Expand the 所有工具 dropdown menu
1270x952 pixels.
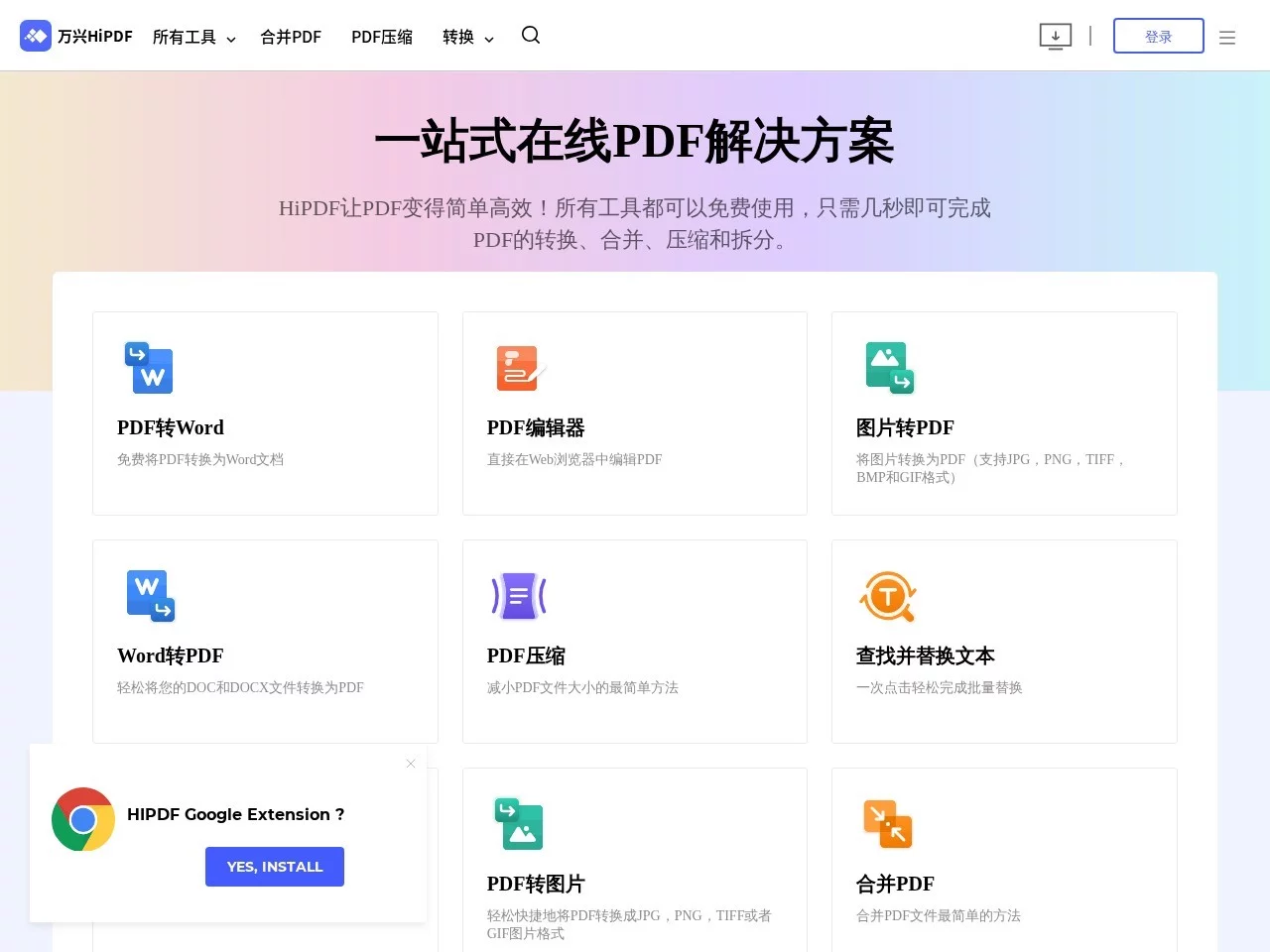pyautogui.click(x=193, y=36)
